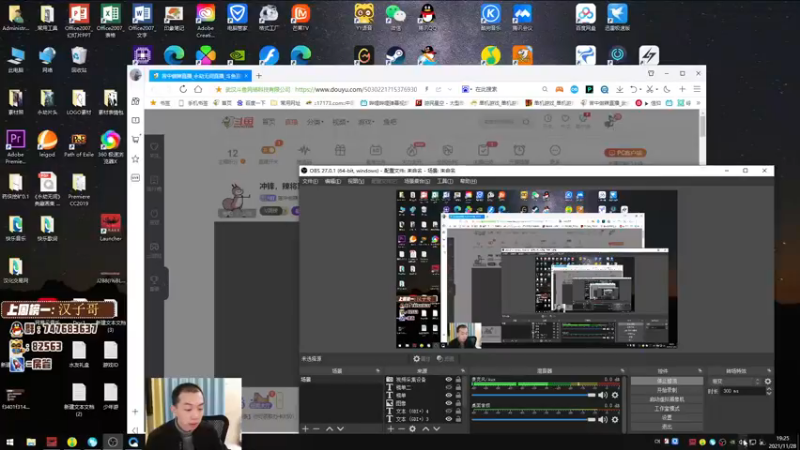
Task: Reload the page in browser toolbar
Action: point(183,89)
